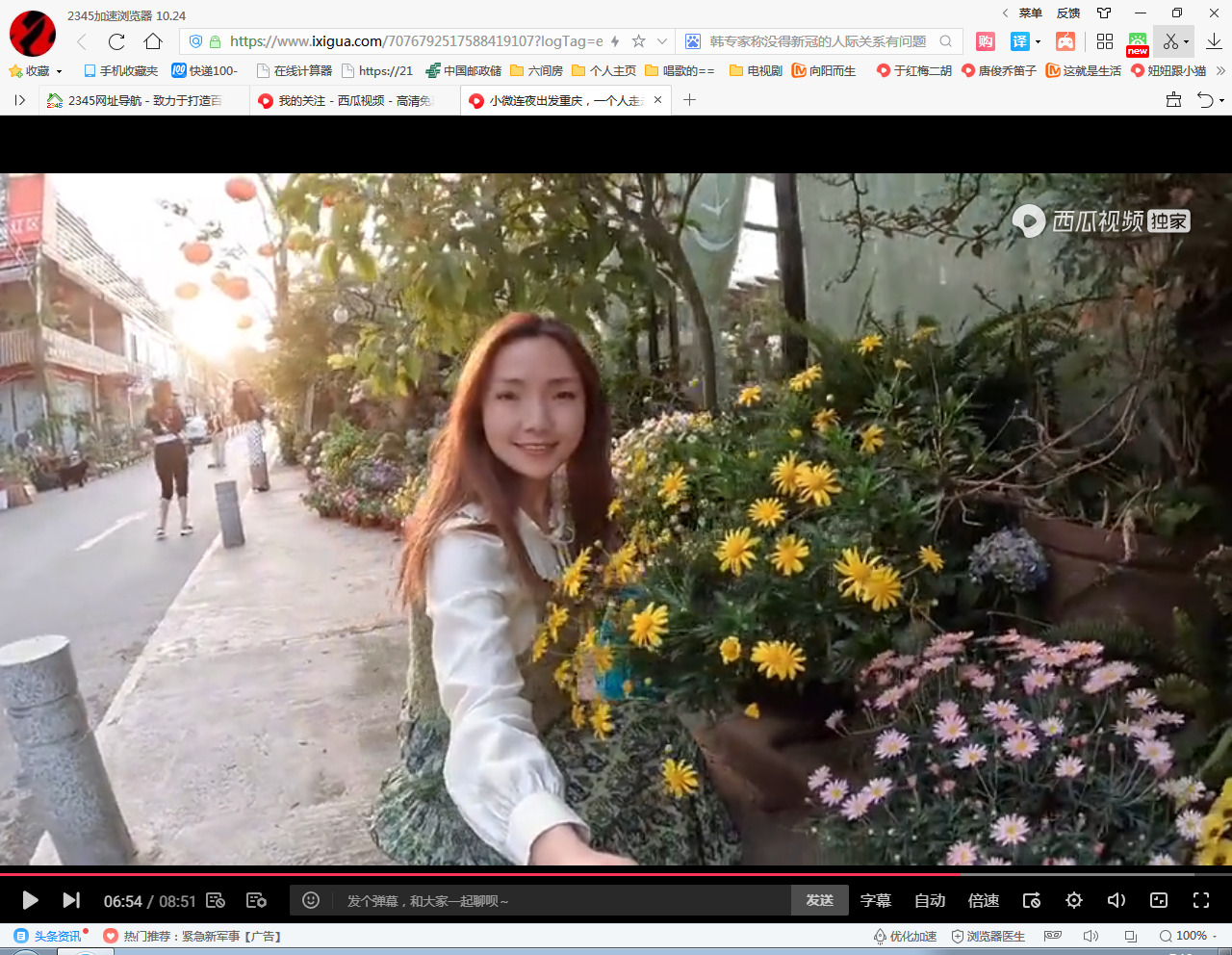1232x955 pixels.
Task: Open the tab list manager icon
Action: 1173,100
